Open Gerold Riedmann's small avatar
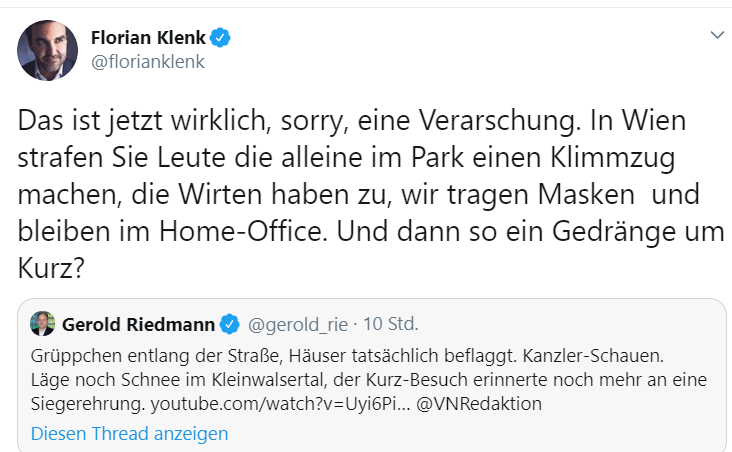This screenshot has width=732, height=452. [42, 323]
